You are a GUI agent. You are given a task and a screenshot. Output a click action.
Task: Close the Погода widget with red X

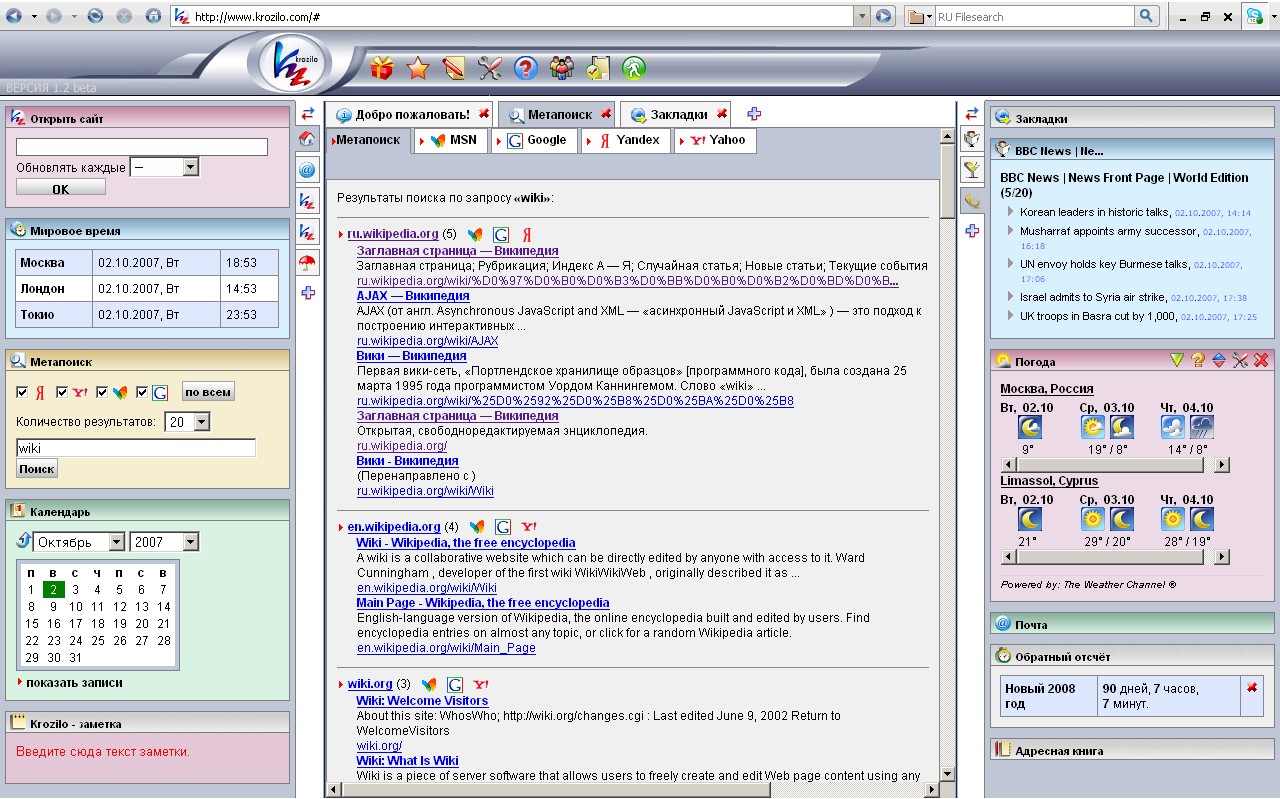[1261, 360]
